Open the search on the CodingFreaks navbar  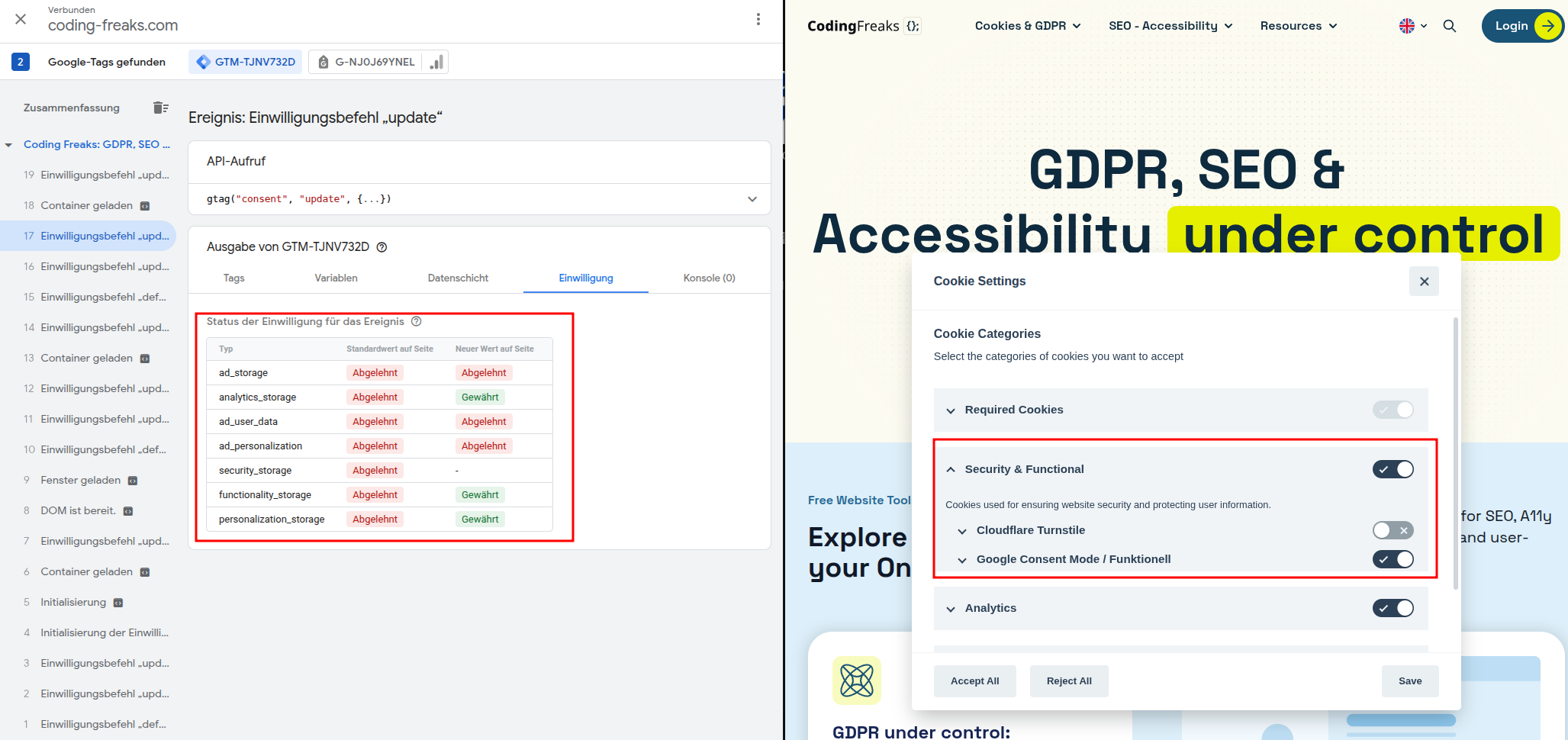point(1449,25)
